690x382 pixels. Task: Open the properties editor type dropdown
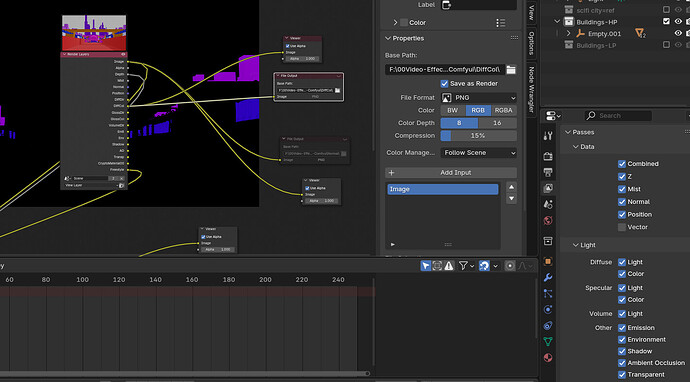coord(553,116)
